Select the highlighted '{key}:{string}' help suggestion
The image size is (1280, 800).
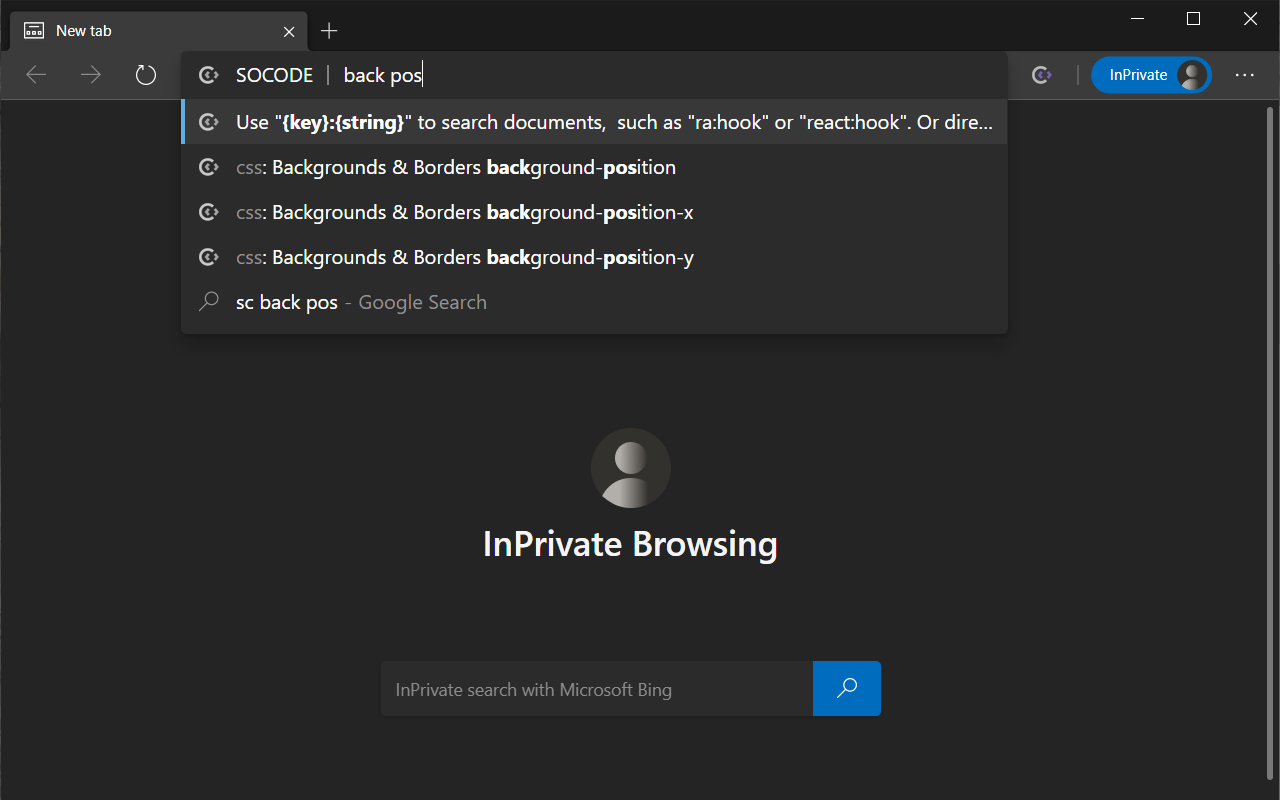tap(594, 121)
